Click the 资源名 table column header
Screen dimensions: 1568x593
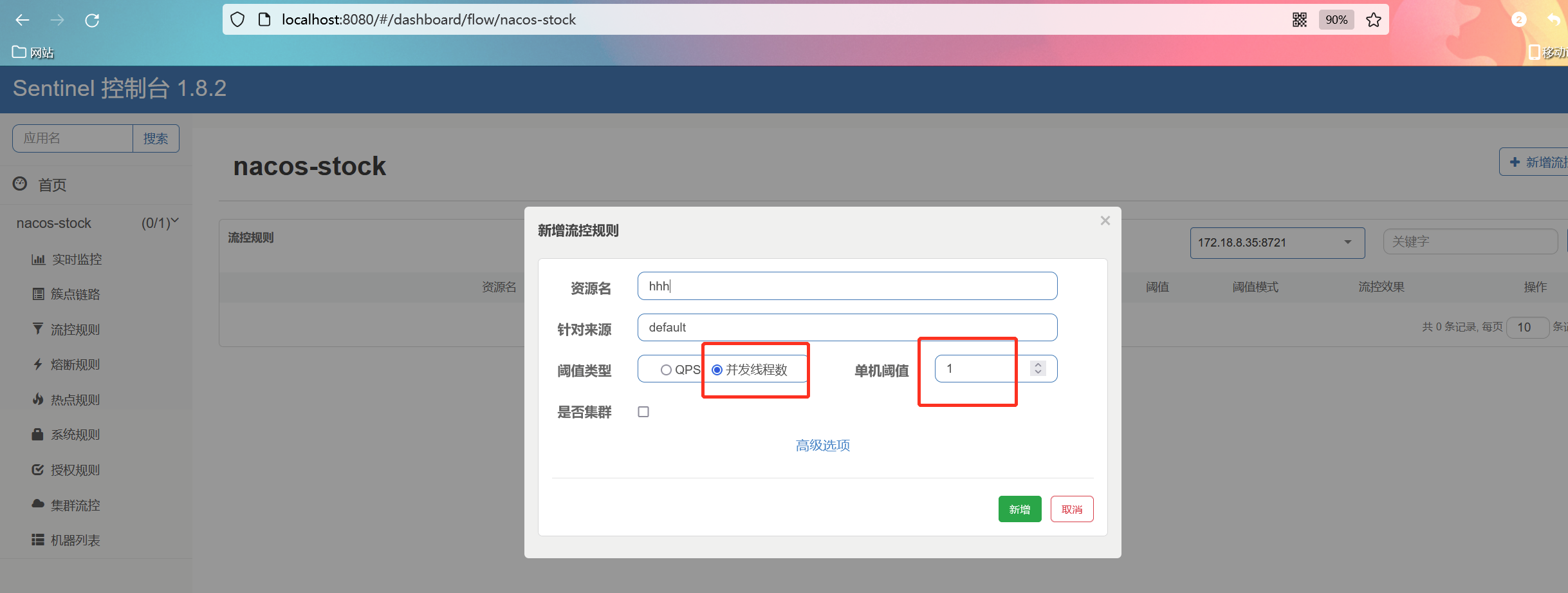[499, 287]
